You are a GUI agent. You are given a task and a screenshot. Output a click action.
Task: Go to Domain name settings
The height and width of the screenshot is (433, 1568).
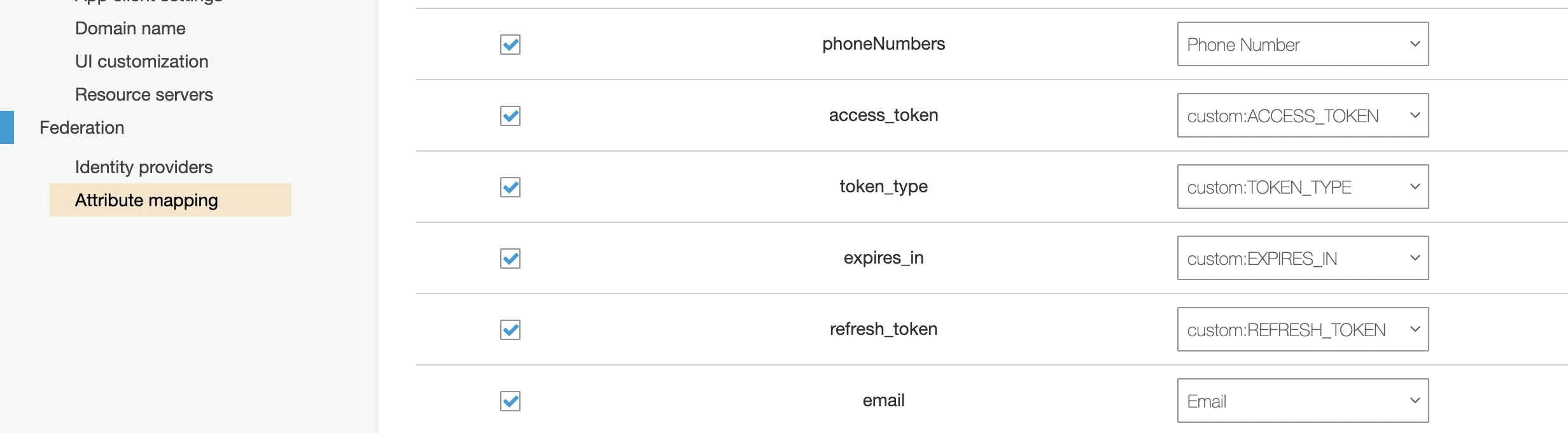(130, 29)
